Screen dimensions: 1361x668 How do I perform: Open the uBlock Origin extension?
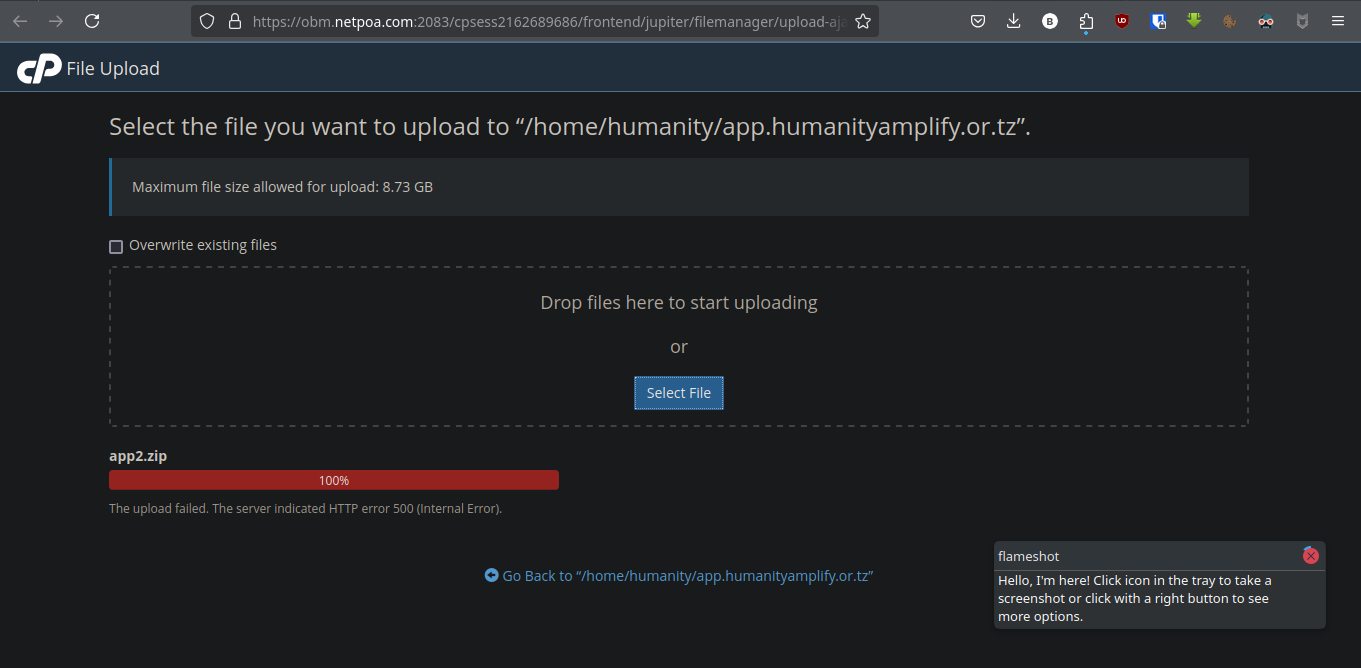(1122, 21)
